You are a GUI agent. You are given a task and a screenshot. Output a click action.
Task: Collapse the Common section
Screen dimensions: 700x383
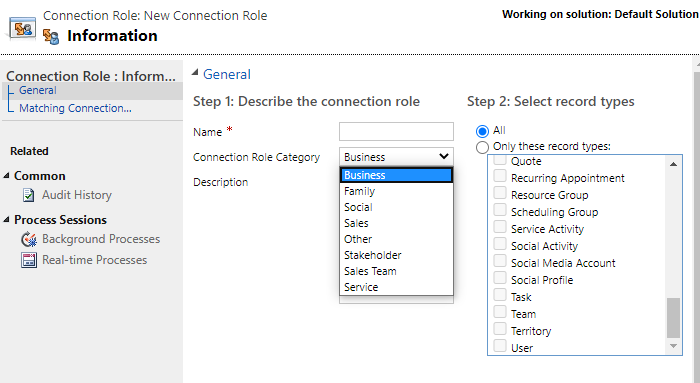(6, 175)
